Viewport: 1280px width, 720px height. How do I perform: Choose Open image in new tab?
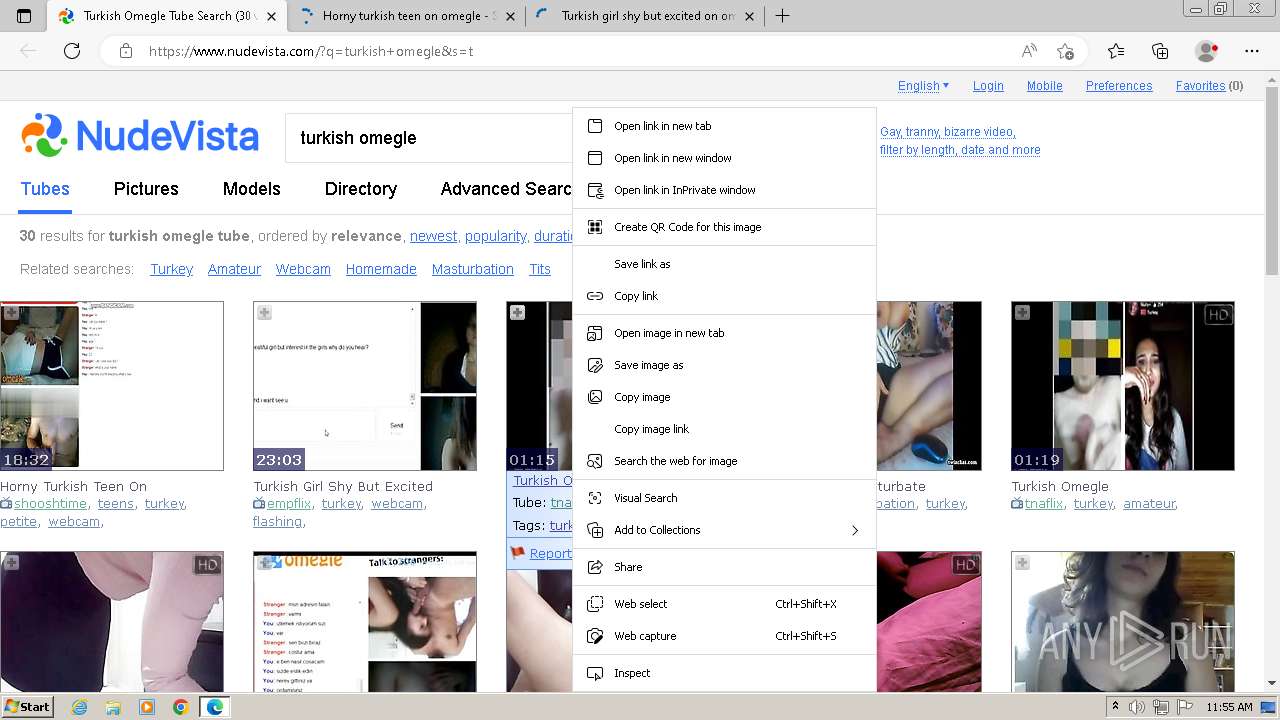[724, 333]
